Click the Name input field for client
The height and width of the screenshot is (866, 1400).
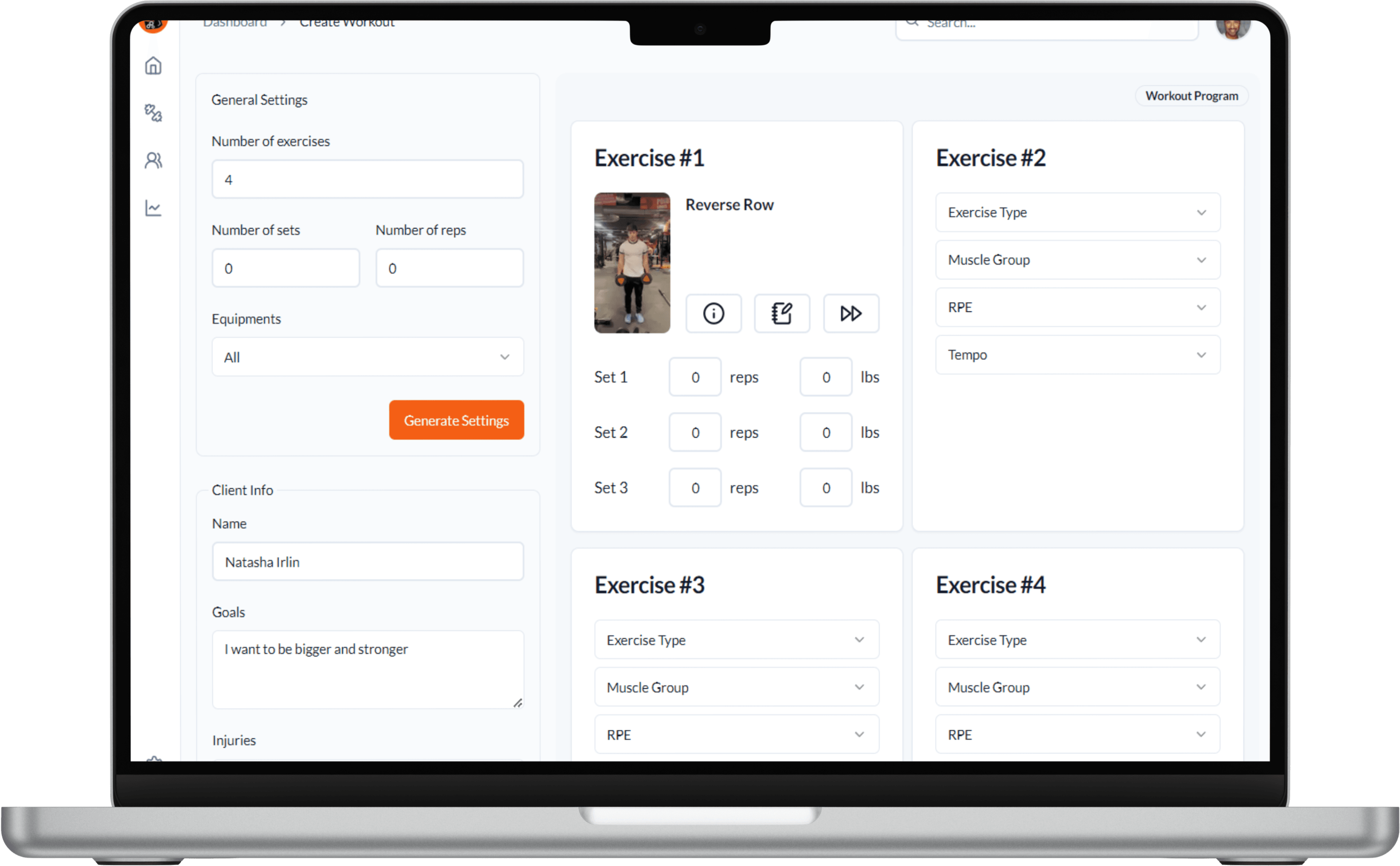click(367, 561)
